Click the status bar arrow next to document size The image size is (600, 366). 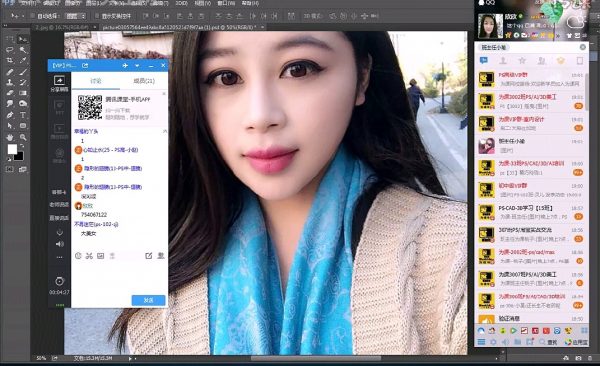pyautogui.click(x=130, y=358)
